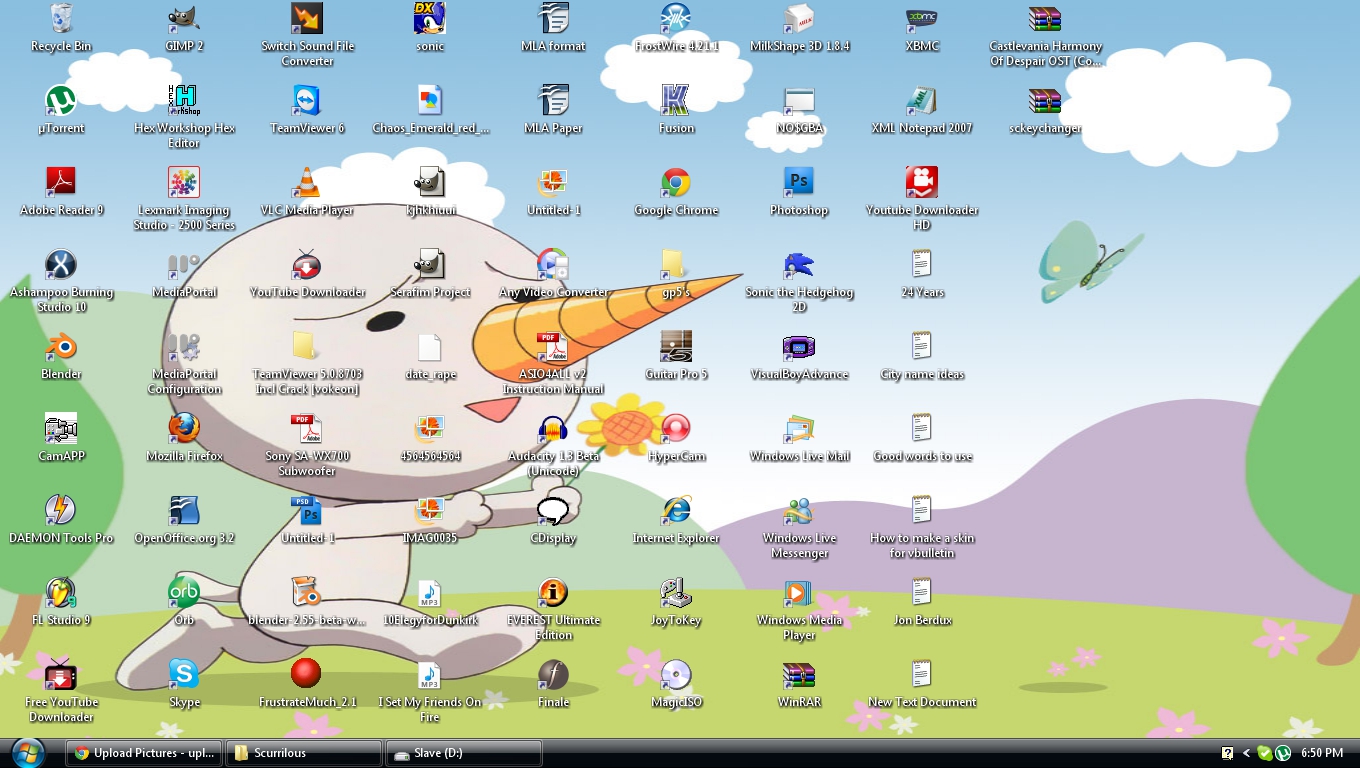Select the JoyToKey joystick icon
1360x768 pixels.
click(x=676, y=592)
